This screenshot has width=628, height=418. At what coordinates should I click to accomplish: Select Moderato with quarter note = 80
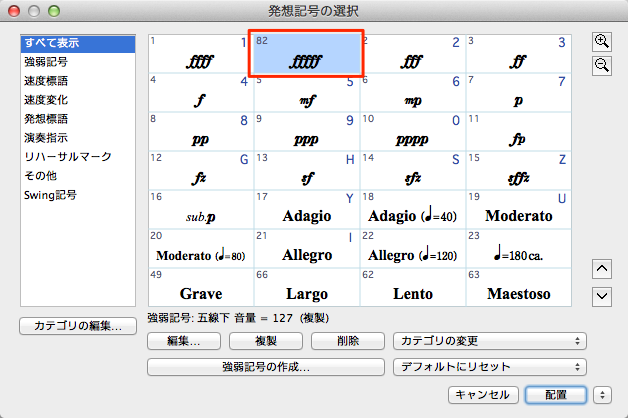201,248
